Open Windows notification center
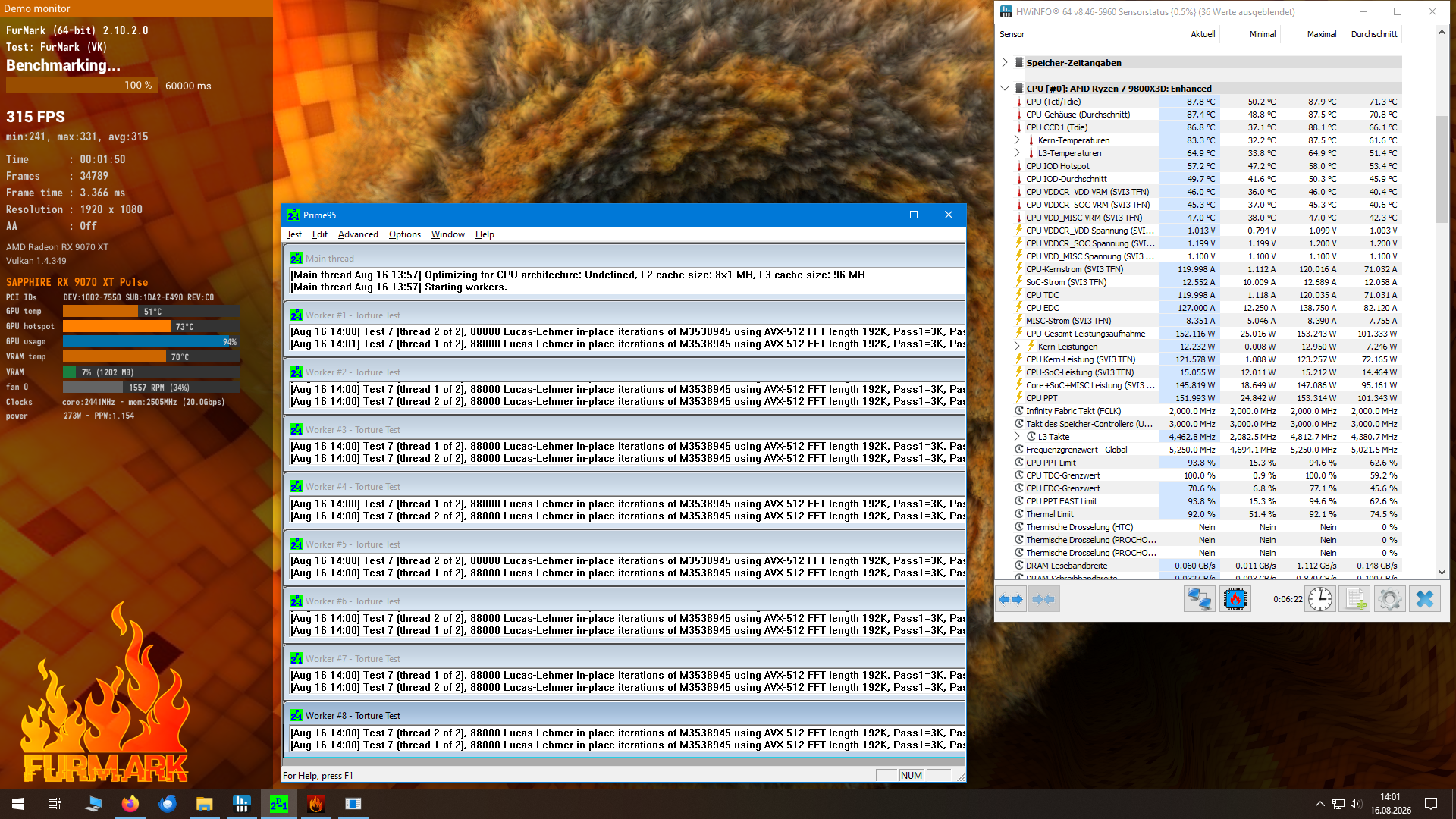The image size is (1456, 819). (1431, 804)
